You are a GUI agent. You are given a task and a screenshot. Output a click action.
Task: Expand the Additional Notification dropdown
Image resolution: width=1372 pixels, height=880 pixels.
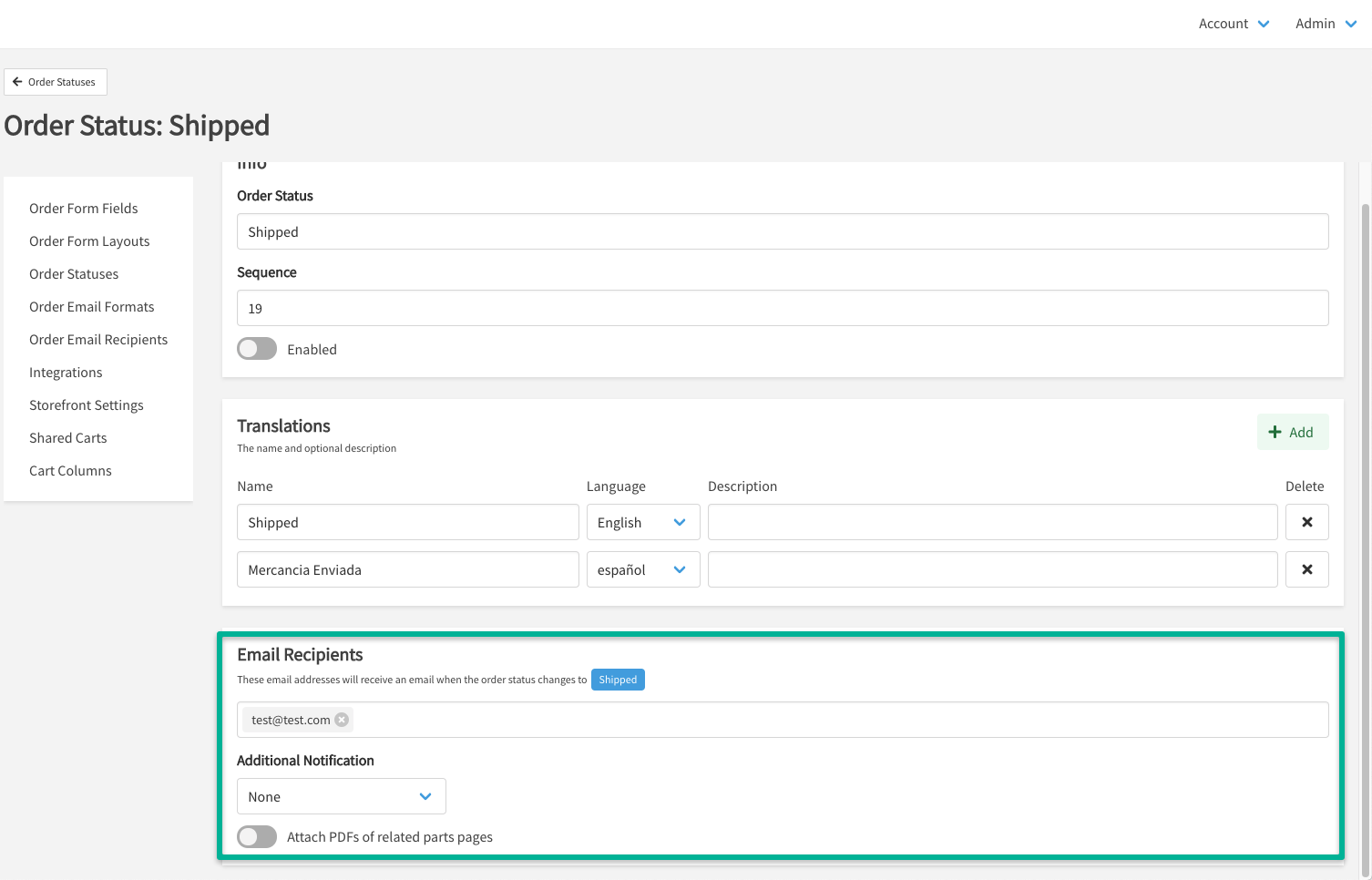point(341,796)
